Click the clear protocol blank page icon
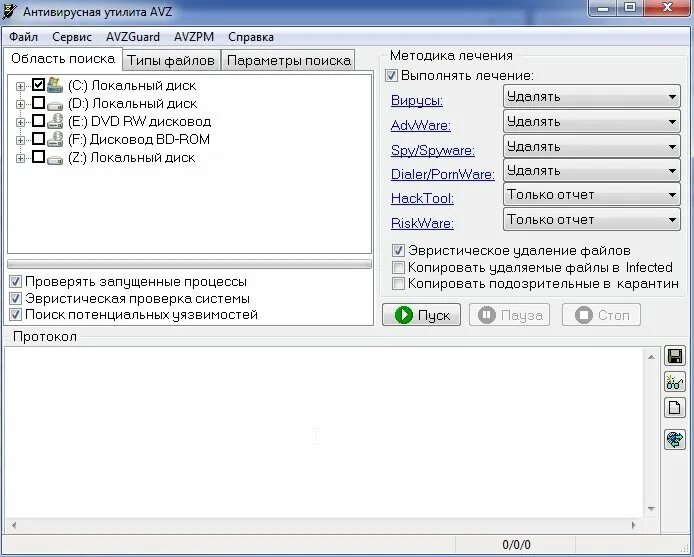 (675, 407)
